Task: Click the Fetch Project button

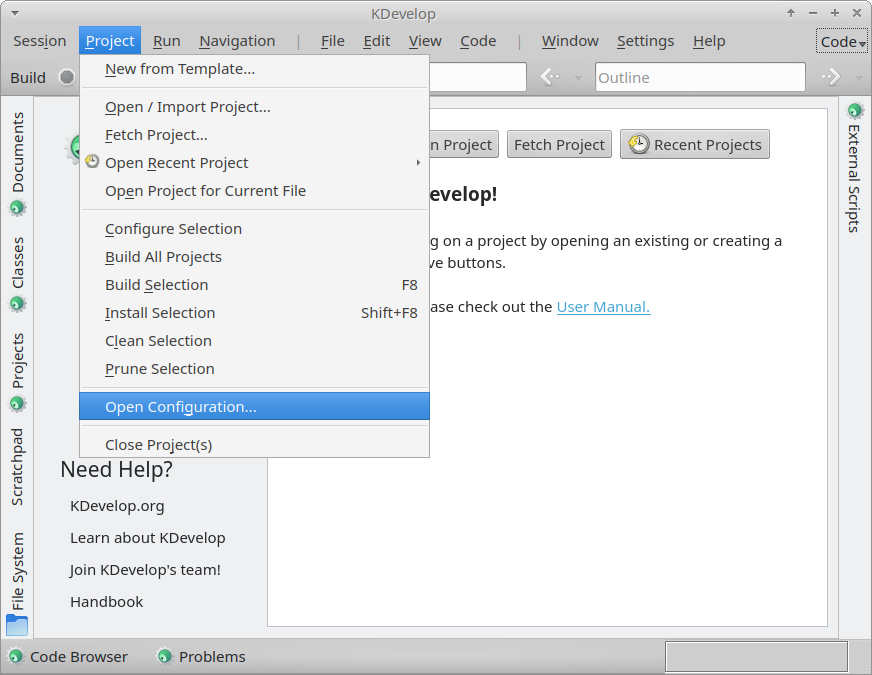Action: pos(559,145)
